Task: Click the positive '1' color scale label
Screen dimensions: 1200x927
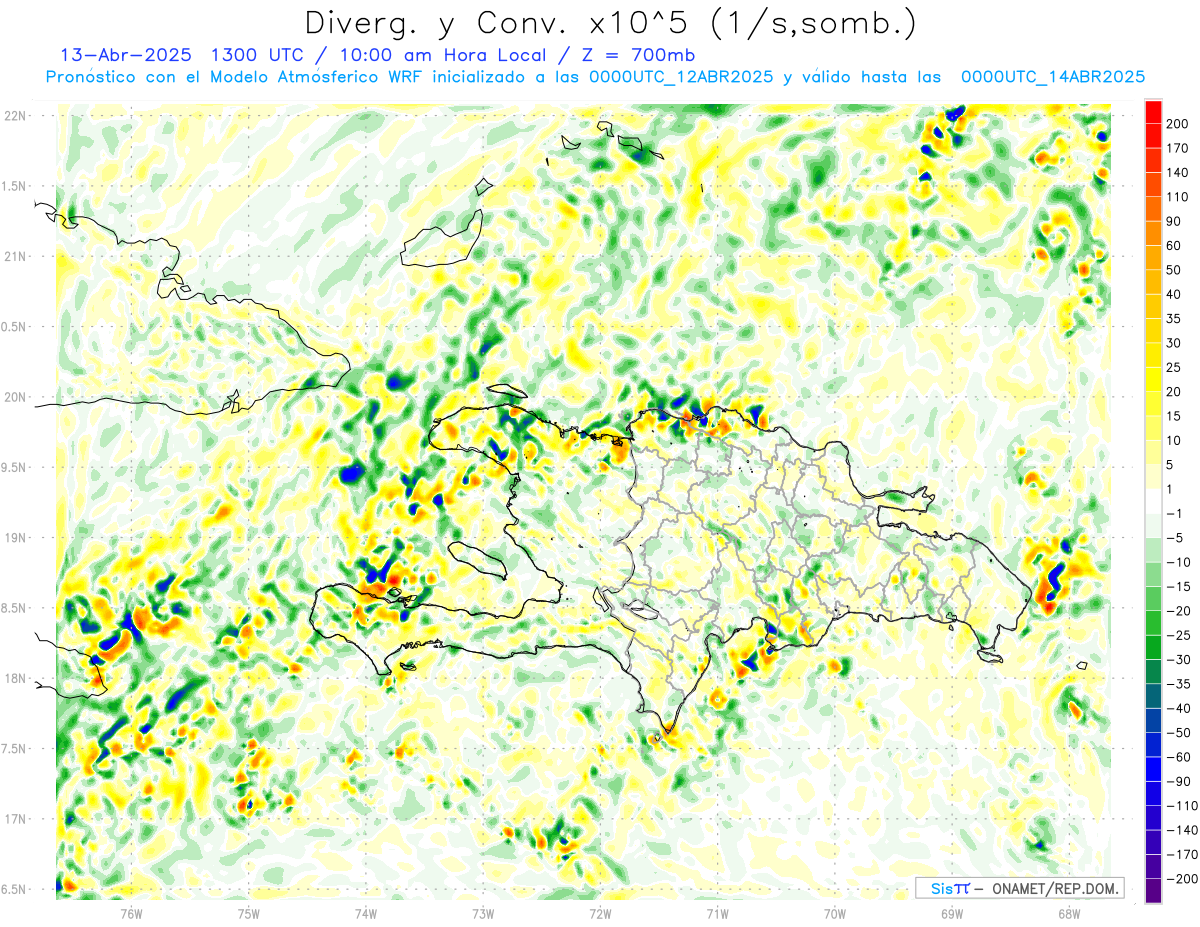Action: (x=1171, y=489)
